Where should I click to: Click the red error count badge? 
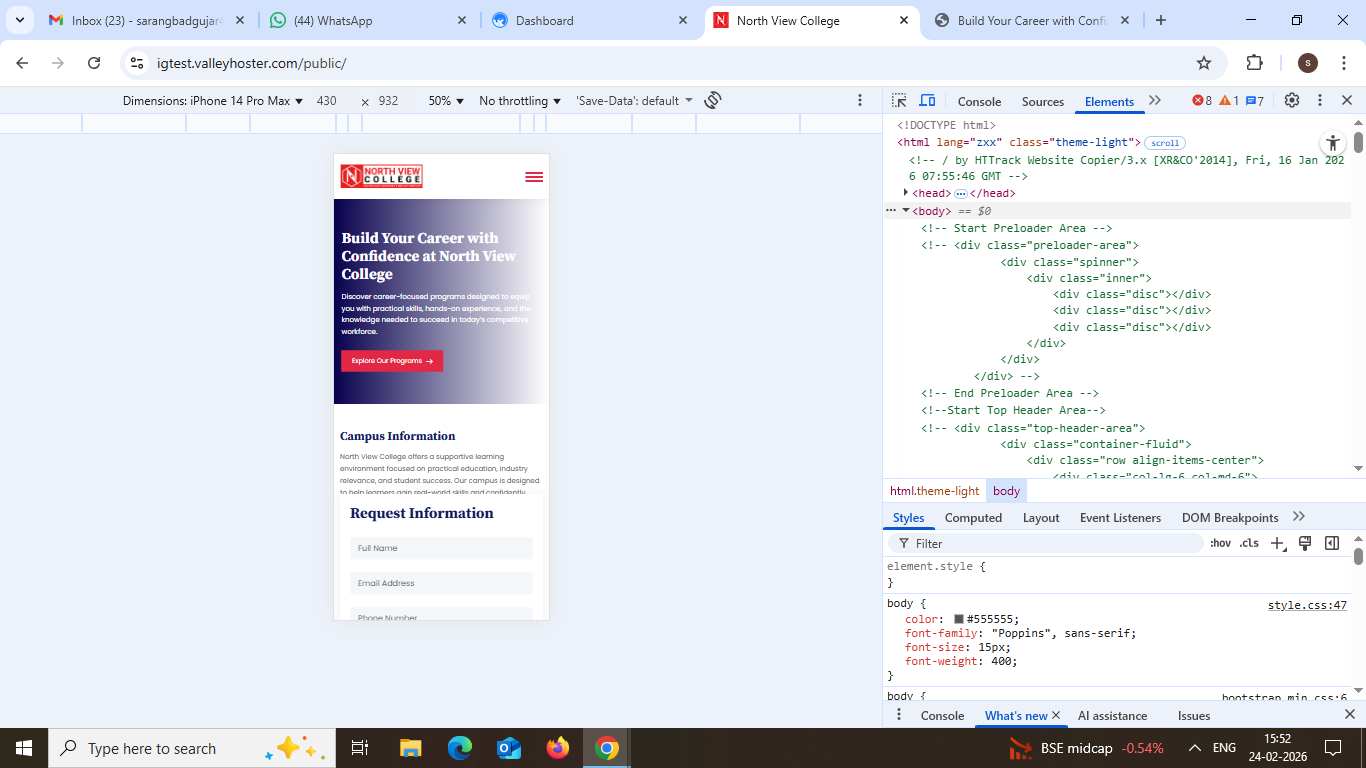(x=1202, y=101)
